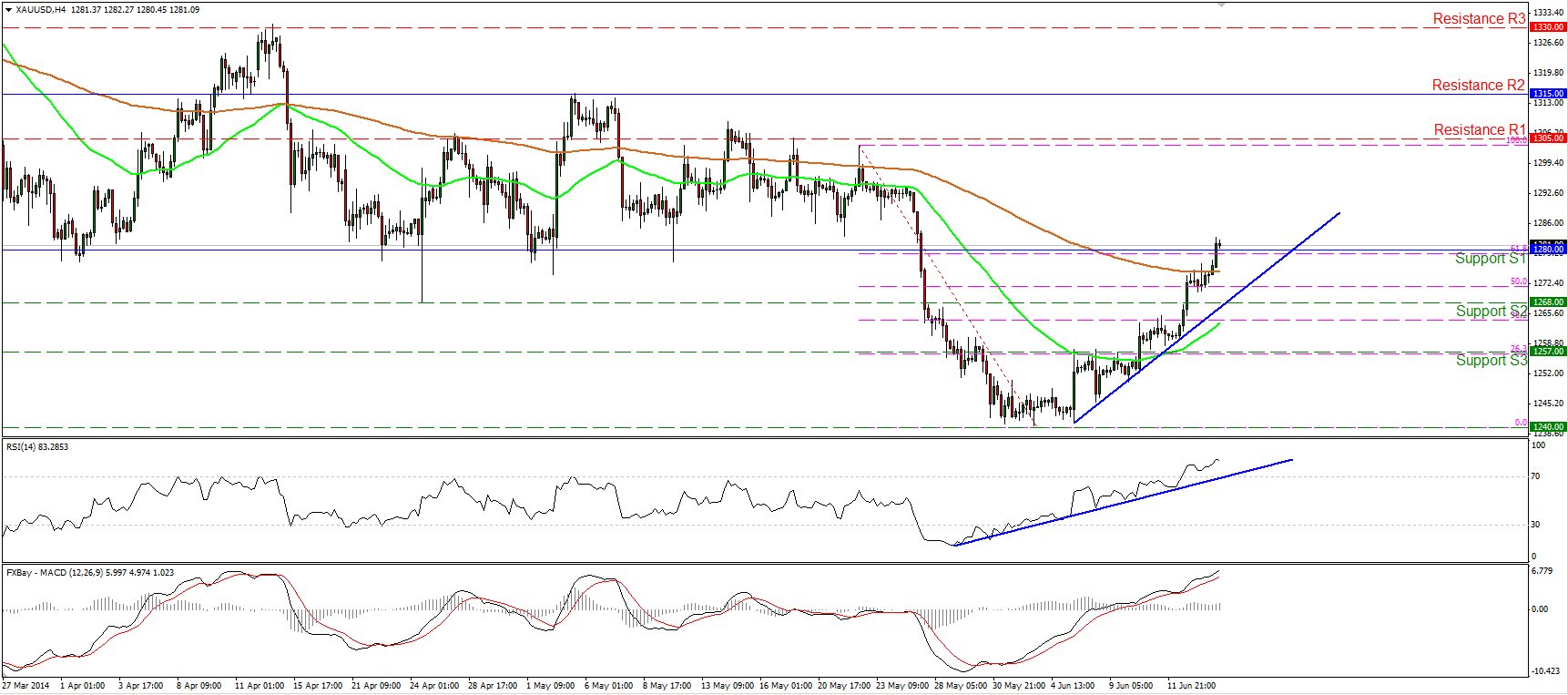Click the 1245.20 price scale label
The height and width of the screenshot is (695, 1568).
[1549, 404]
